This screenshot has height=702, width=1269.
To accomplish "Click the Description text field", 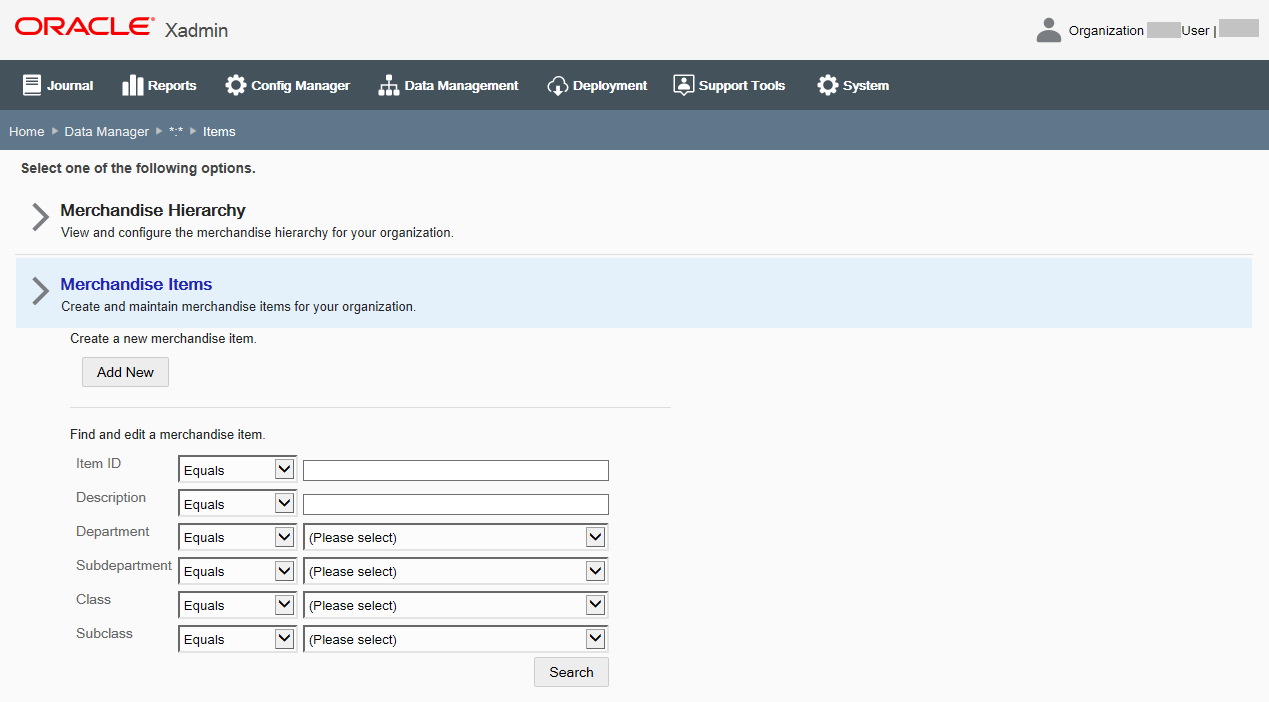I will click(x=456, y=504).
